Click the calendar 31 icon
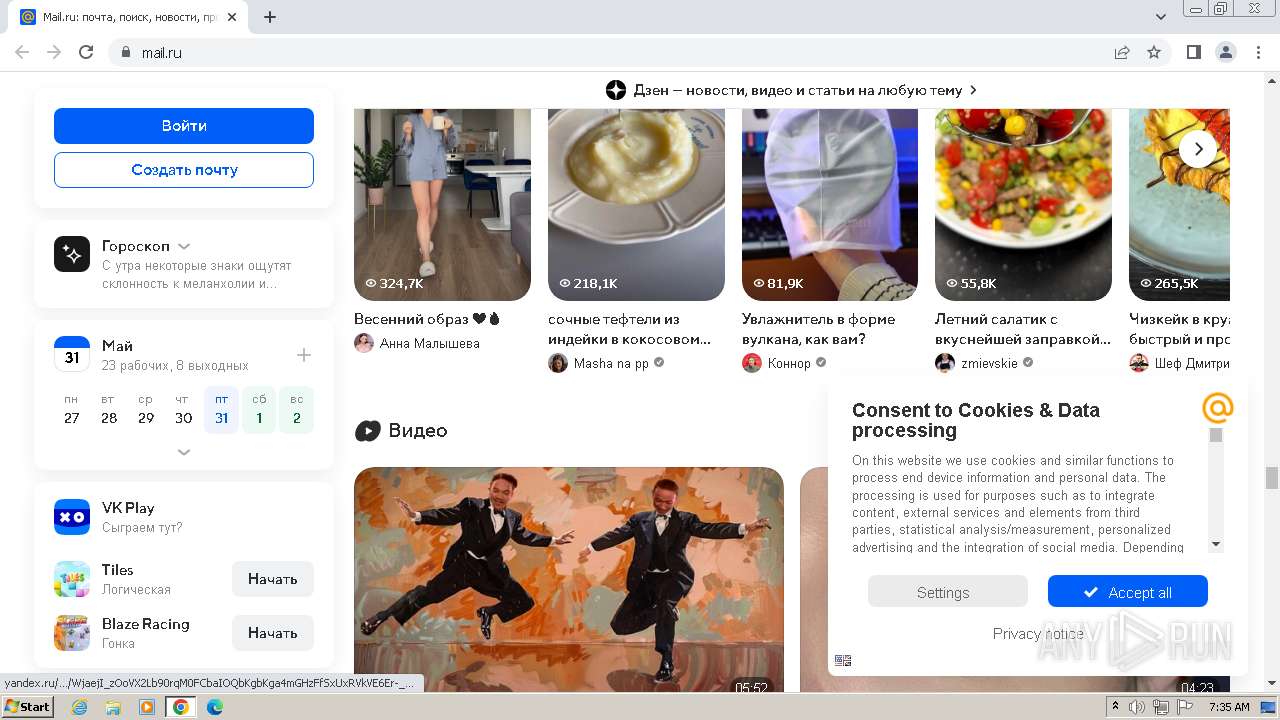The image size is (1280, 720). [72, 355]
